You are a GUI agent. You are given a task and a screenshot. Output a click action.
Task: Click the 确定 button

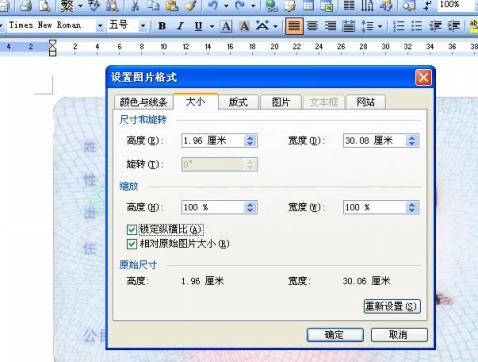pos(335,335)
